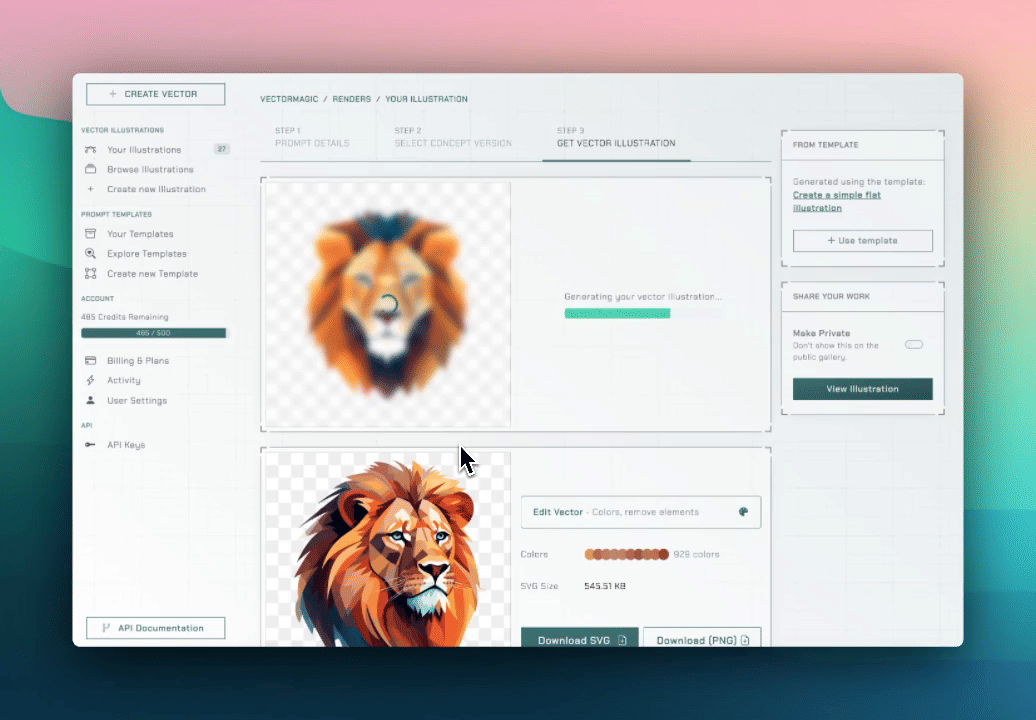
Task: Click the Download SVG button
Action: click(580, 639)
